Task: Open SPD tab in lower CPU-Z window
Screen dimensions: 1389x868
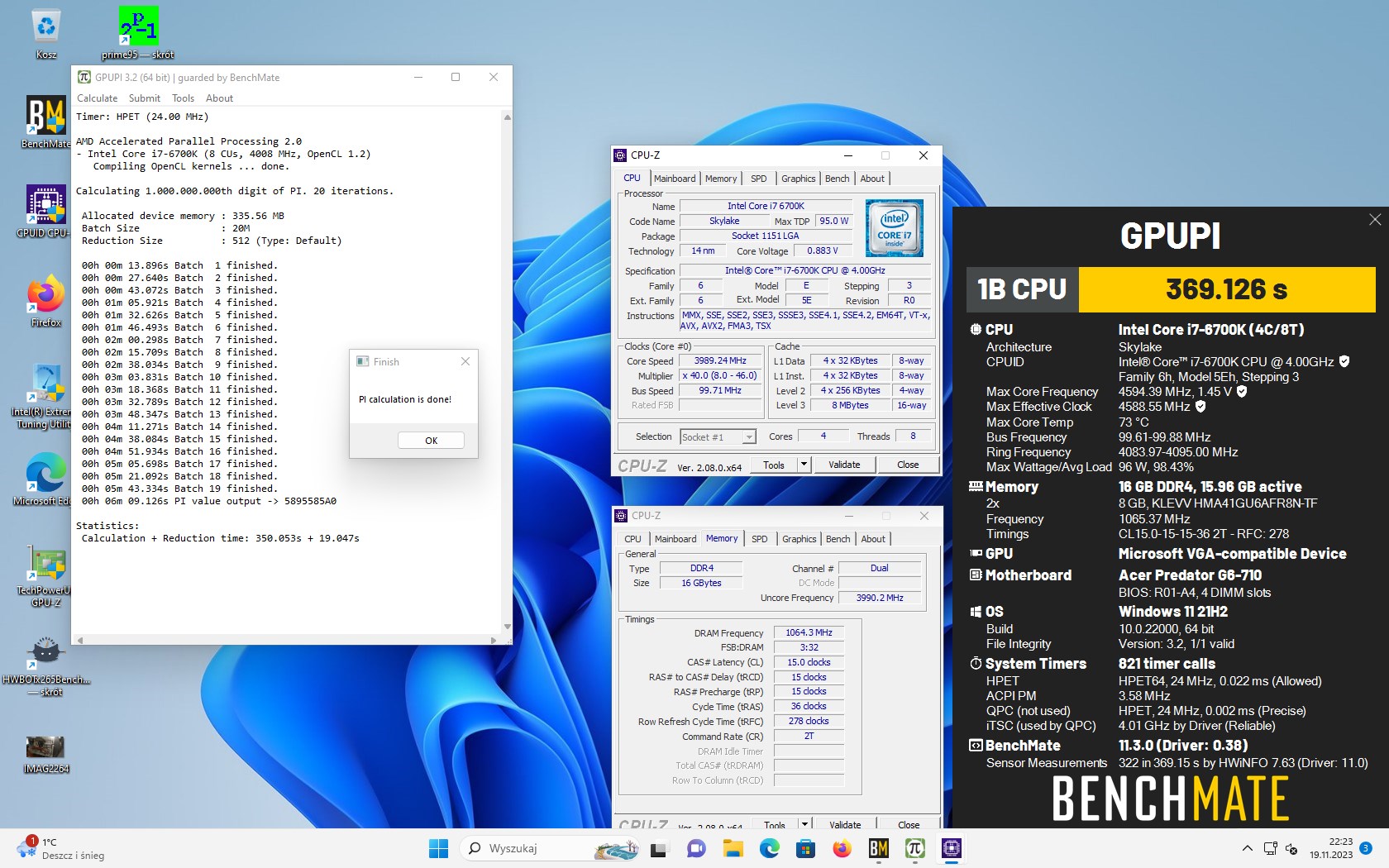Action: [760, 539]
